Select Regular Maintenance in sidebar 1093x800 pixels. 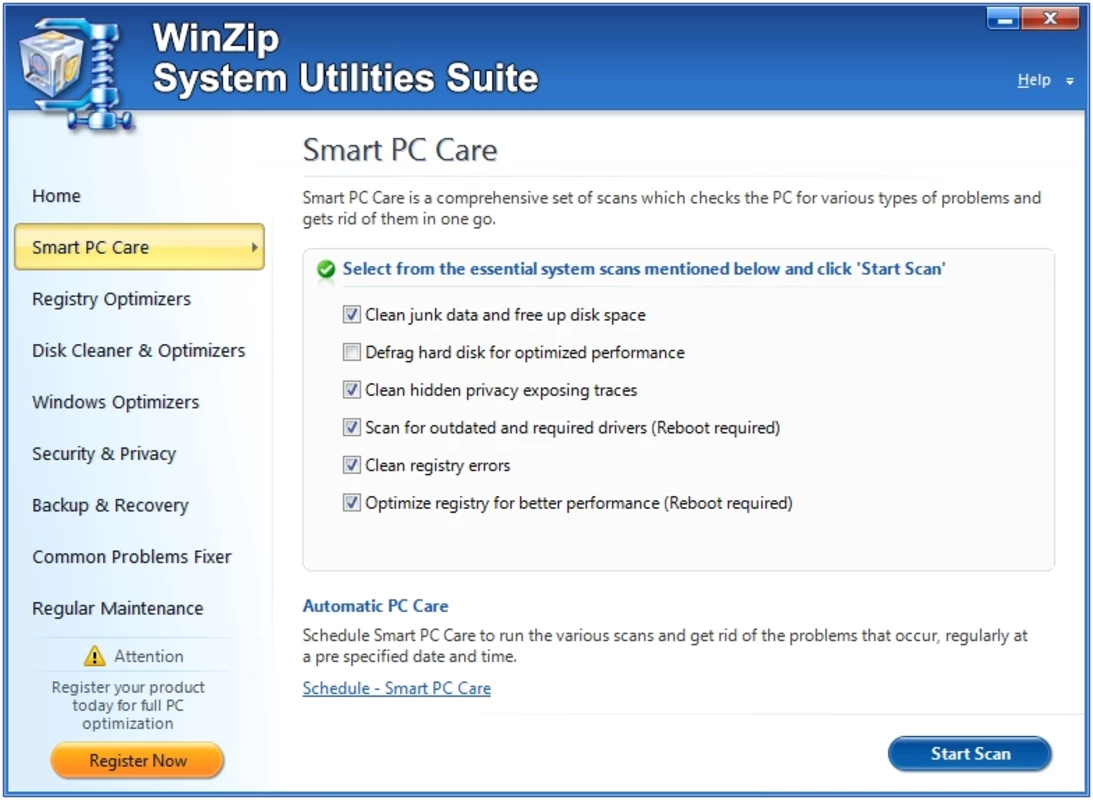[x=118, y=608]
